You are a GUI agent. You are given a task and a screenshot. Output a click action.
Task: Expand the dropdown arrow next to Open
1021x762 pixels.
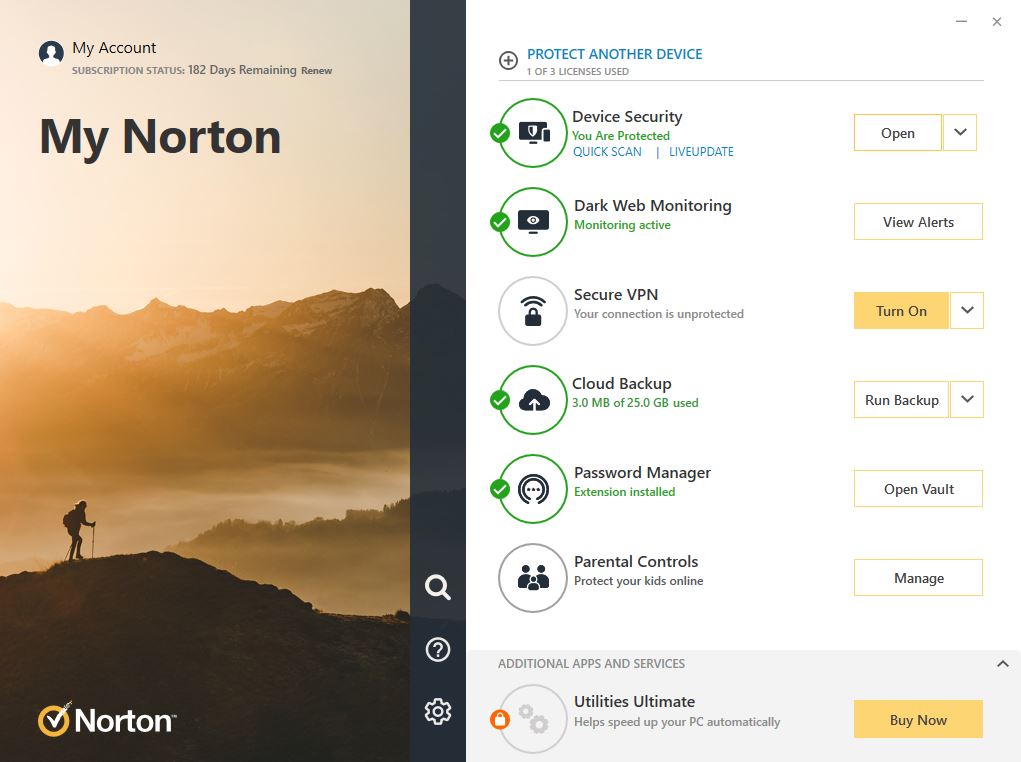[960, 133]
